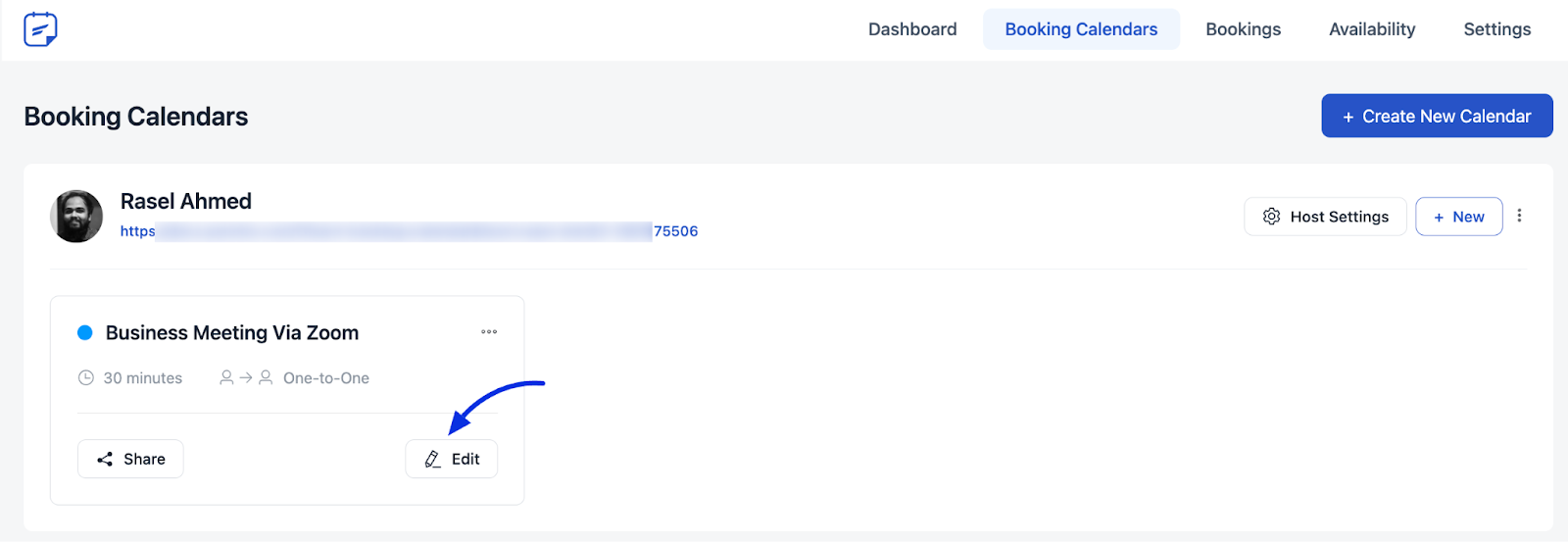Screen dimensions: 1568x542
Task: Click the plus icon on Create New Calendar
Action: pyautogui.click(x=1348, y=117)
